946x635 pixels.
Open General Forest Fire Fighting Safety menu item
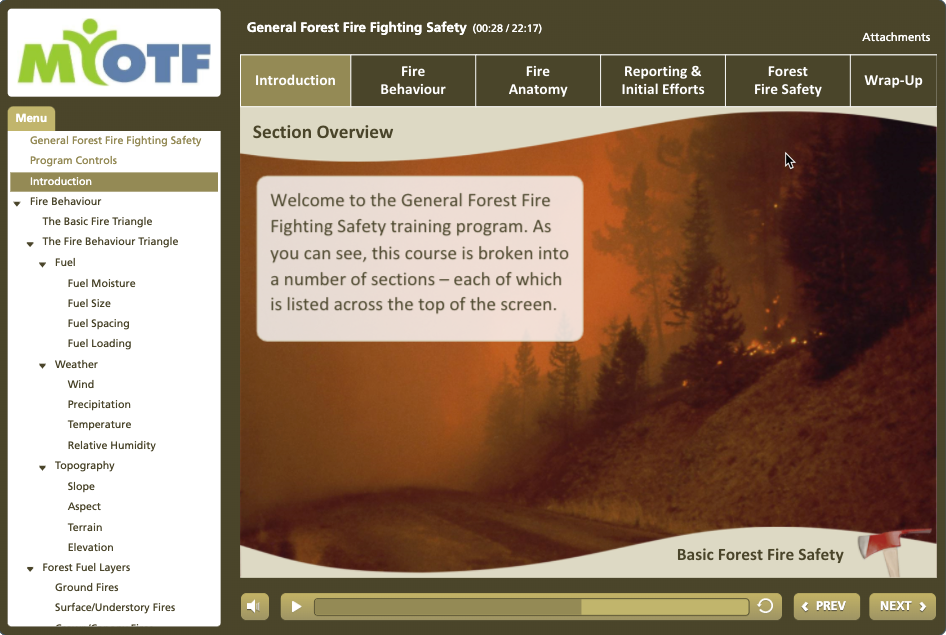115,141
